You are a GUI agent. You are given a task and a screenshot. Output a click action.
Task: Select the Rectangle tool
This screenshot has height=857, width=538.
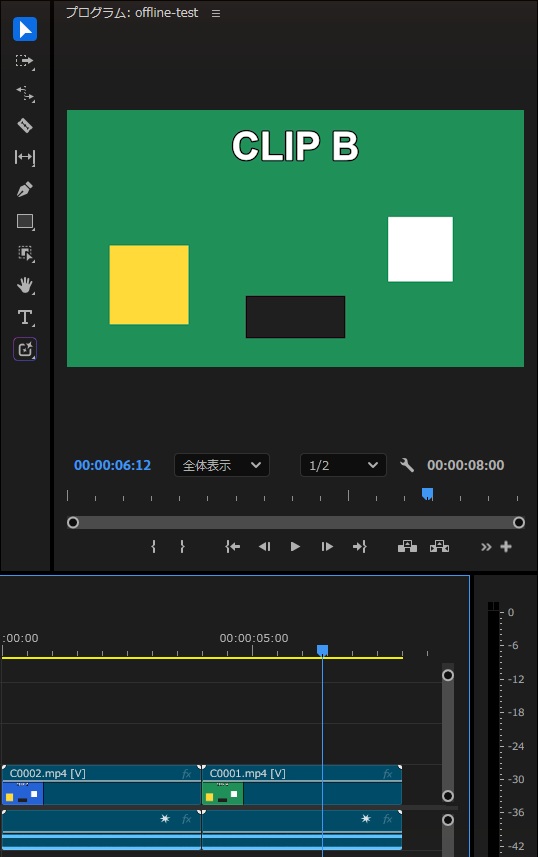pyautogui.click(x=25, y=221)
